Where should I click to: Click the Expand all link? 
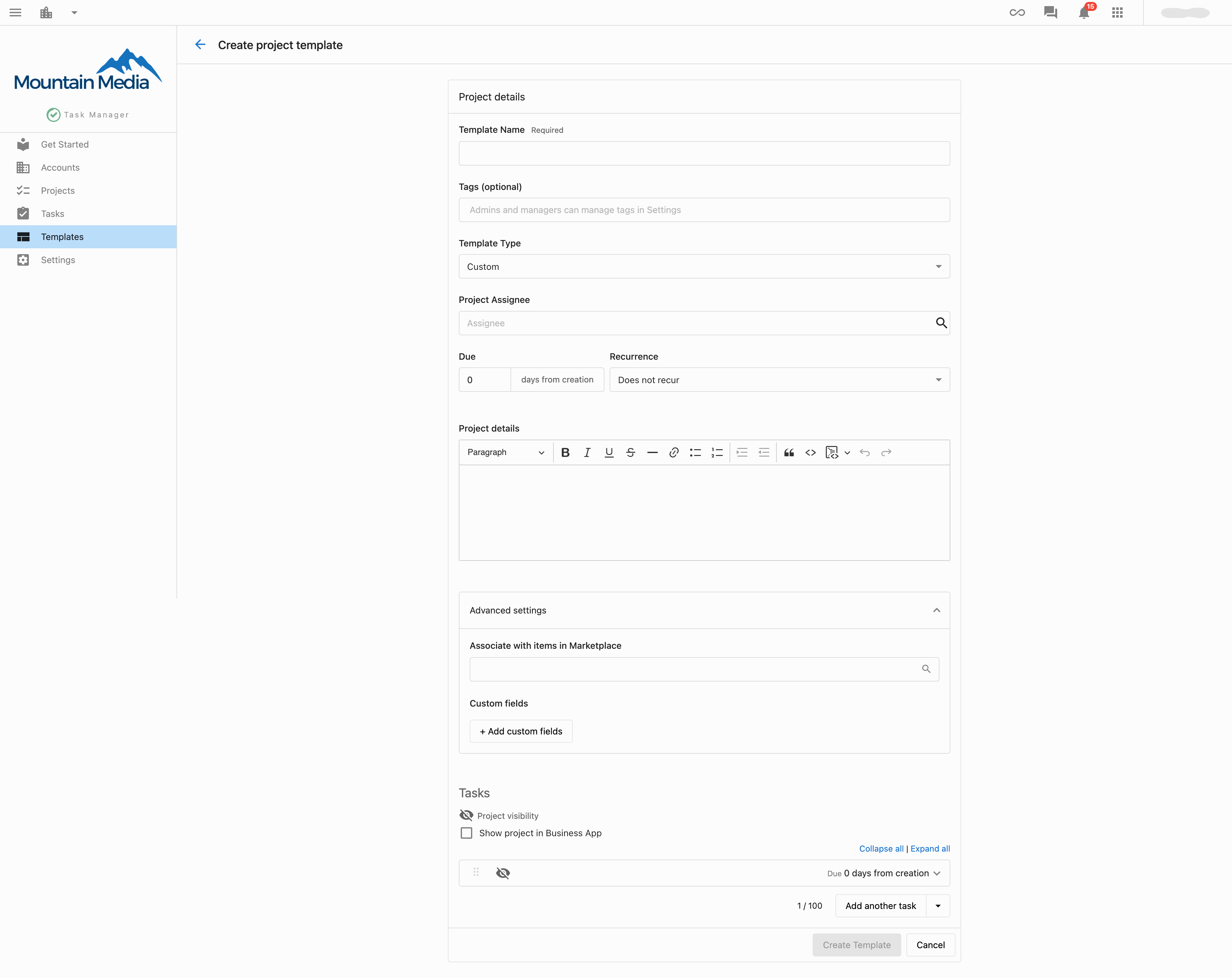pyautogui.click(x=930, y=848)
